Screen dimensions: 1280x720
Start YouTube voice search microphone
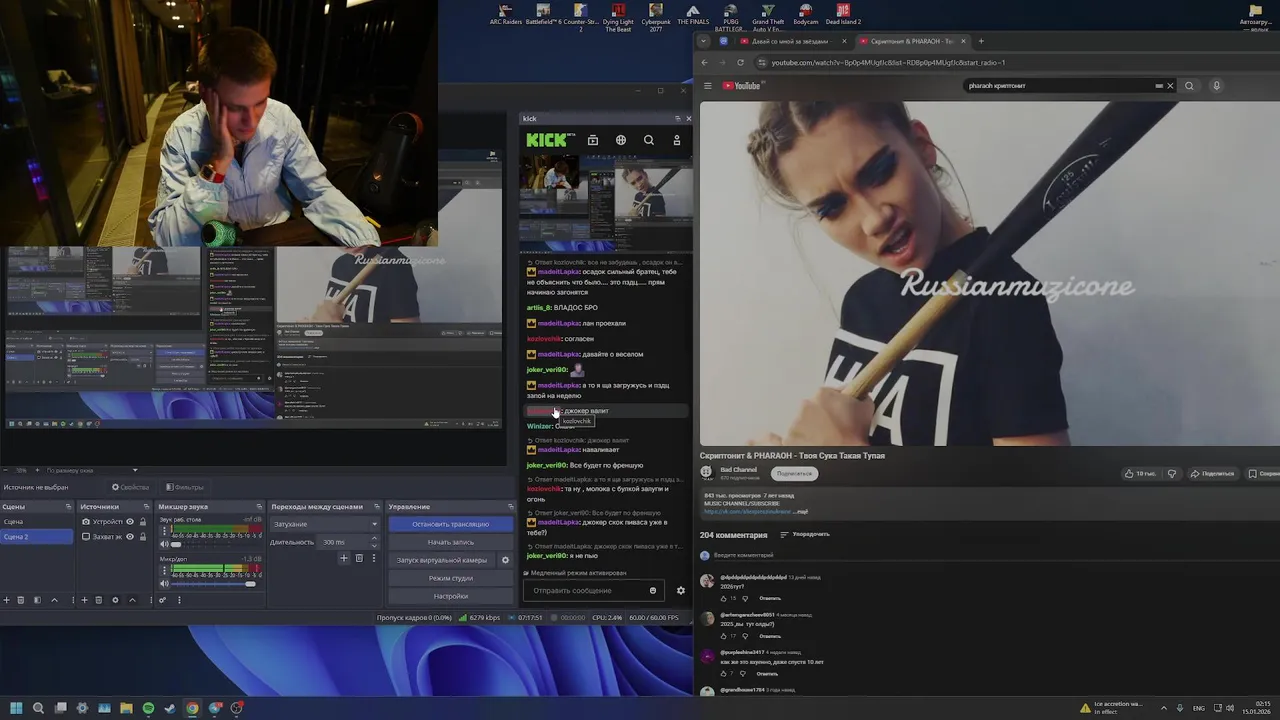[x=1216, y=86]
